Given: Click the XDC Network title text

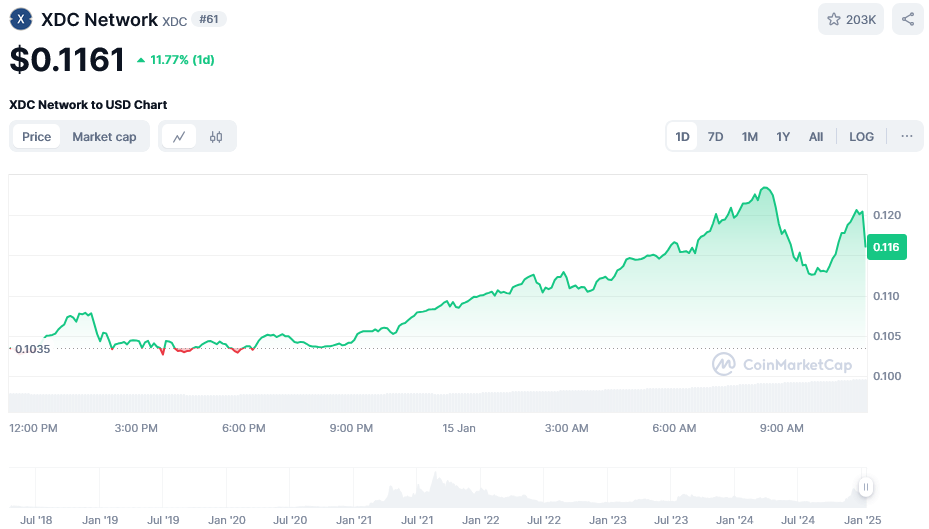Looking at the screenshot, I should tap(100, 20).
